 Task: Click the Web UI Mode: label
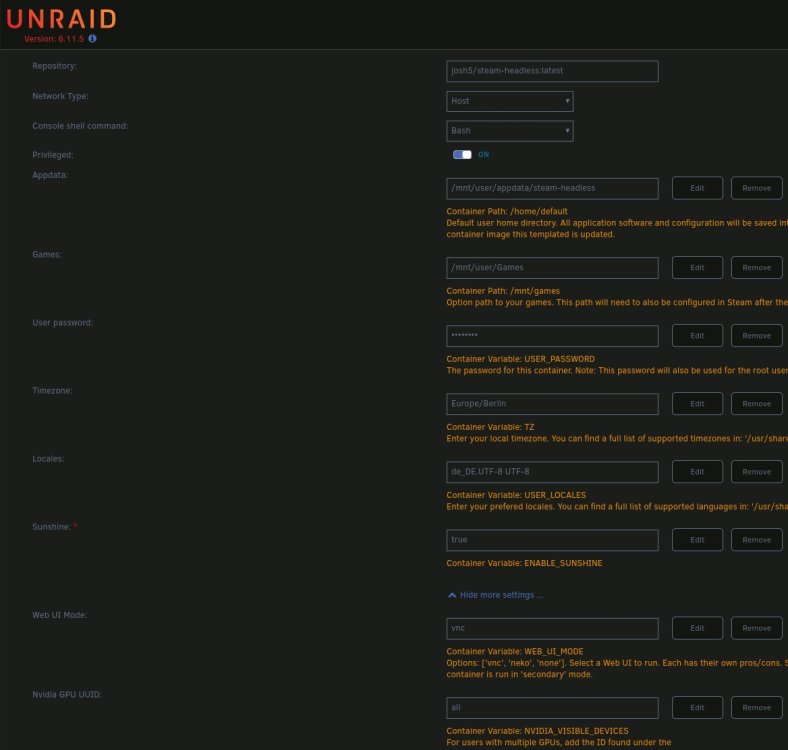(x=60, y=615)
